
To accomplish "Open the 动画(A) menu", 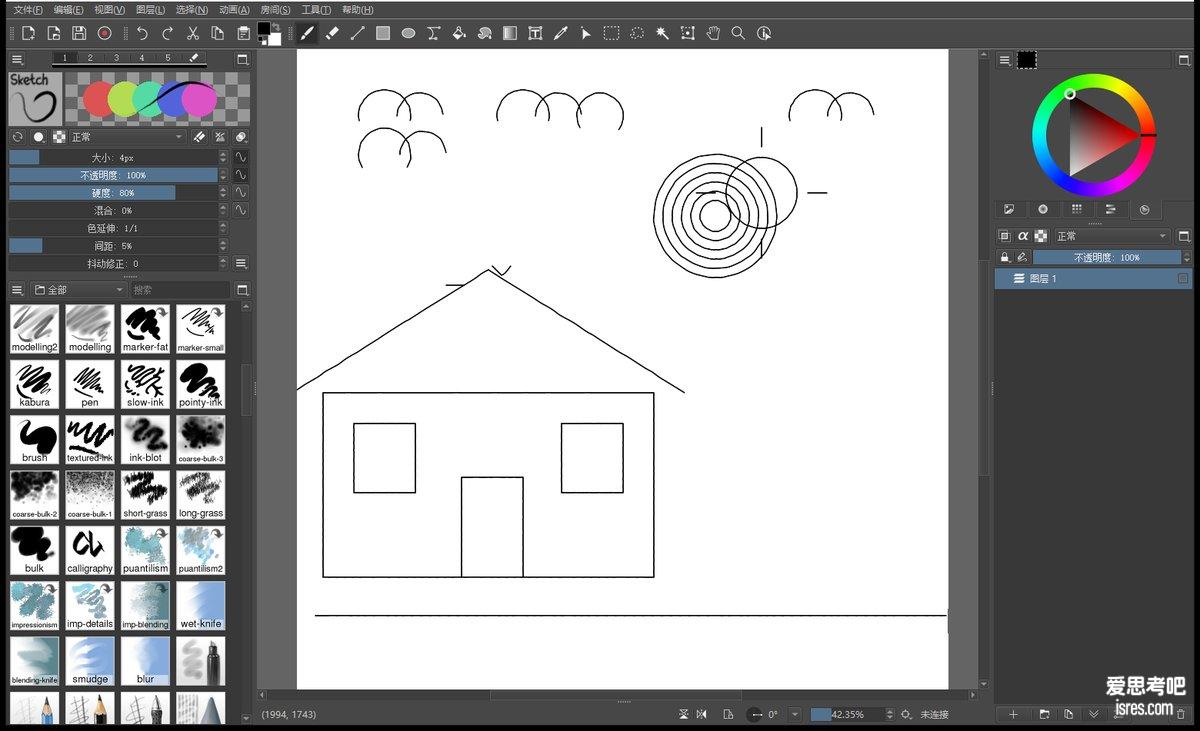I will coord(234,9).
